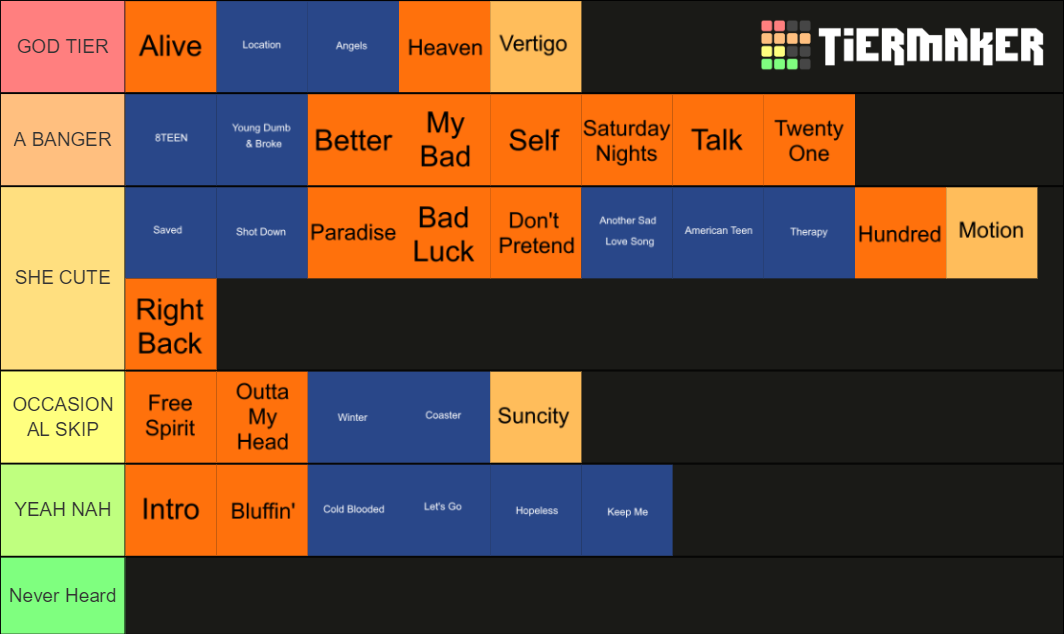This screenshot has height=634, width=1064.
Task: Click the SHE CUTE tier label
Action: pos(62,278)
